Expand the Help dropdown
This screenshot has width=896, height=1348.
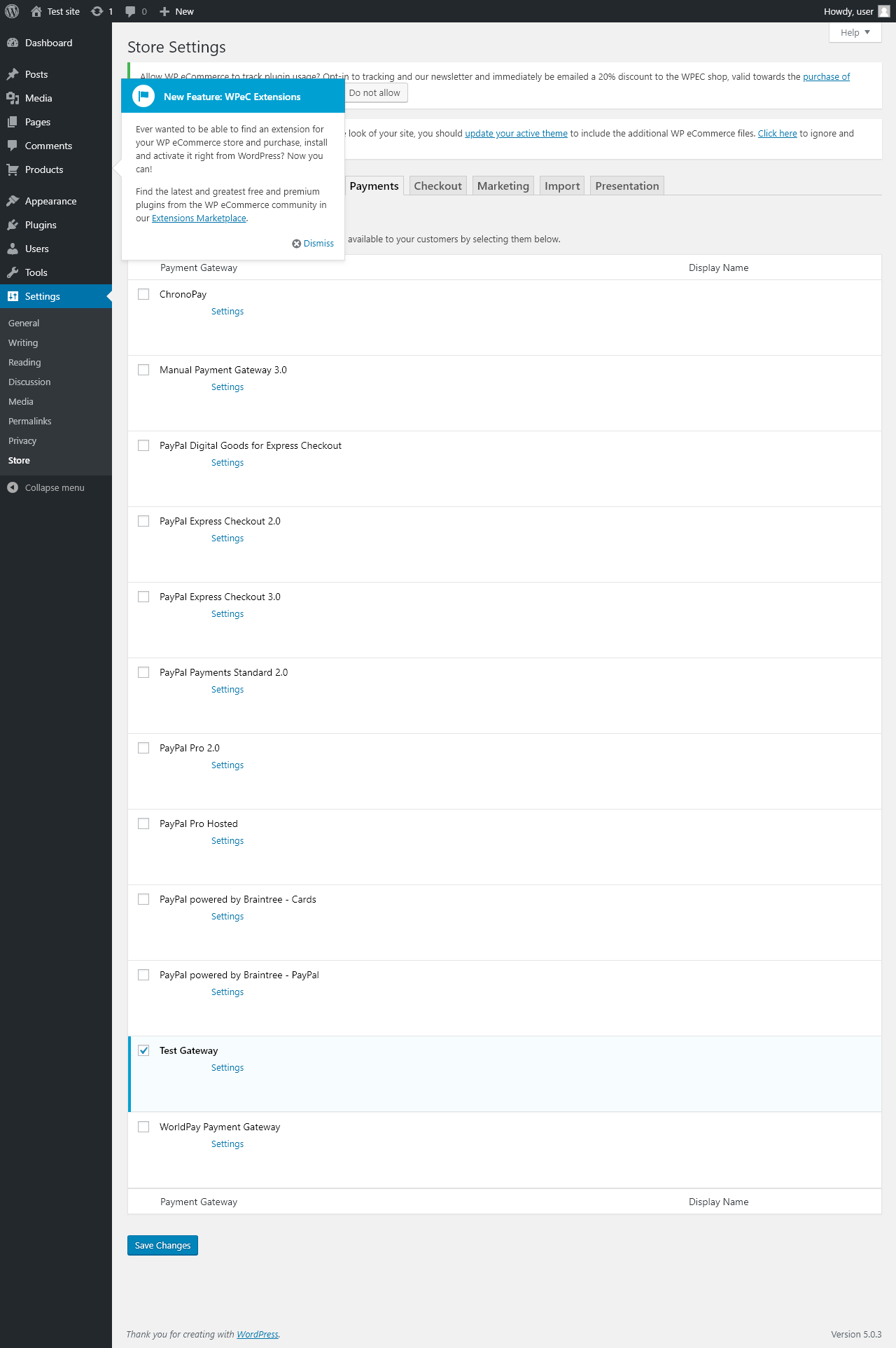point(855,32)
